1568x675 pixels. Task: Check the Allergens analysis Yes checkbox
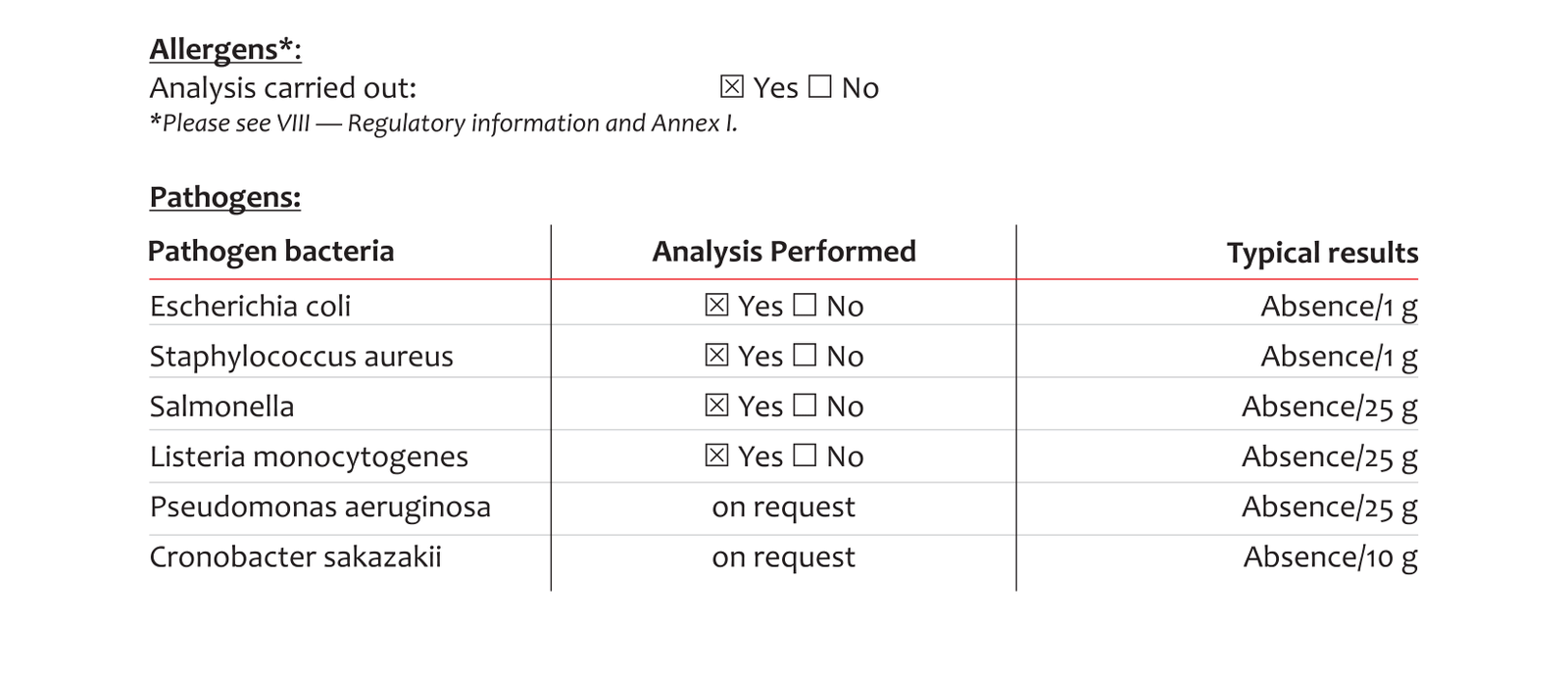click(731, 87)
